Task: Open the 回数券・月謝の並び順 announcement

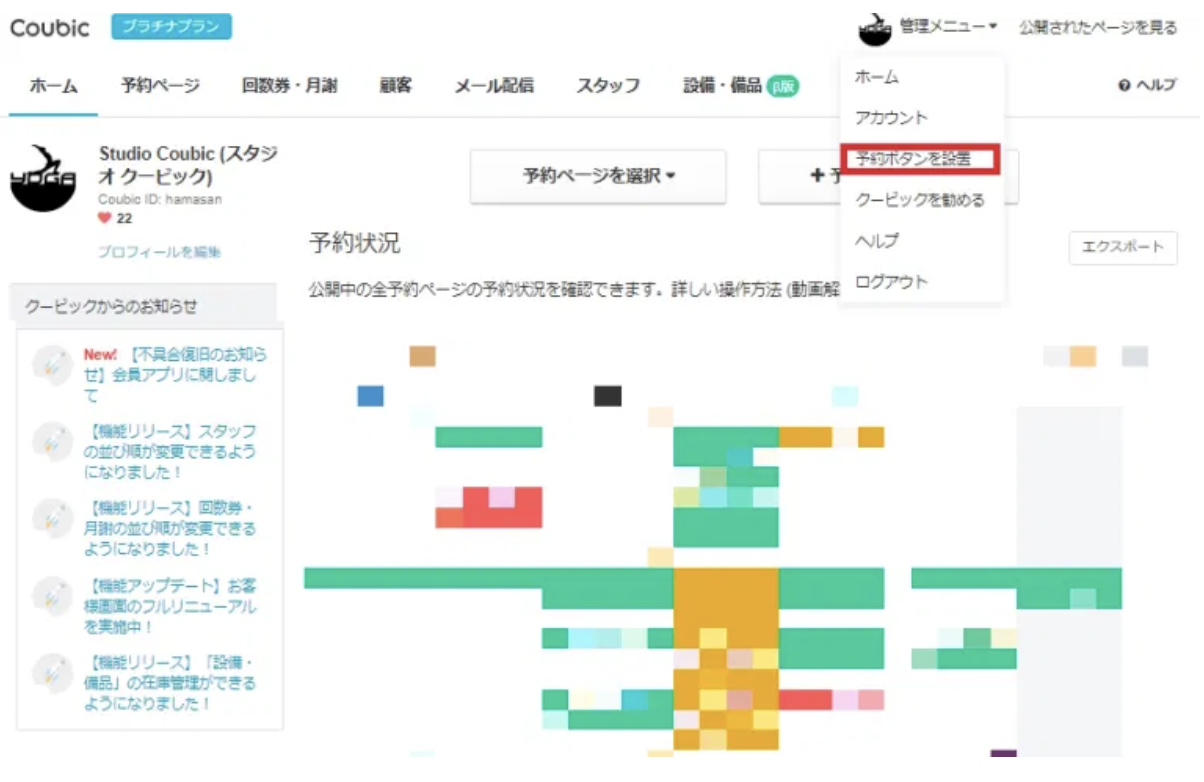Action: [170, 528]
